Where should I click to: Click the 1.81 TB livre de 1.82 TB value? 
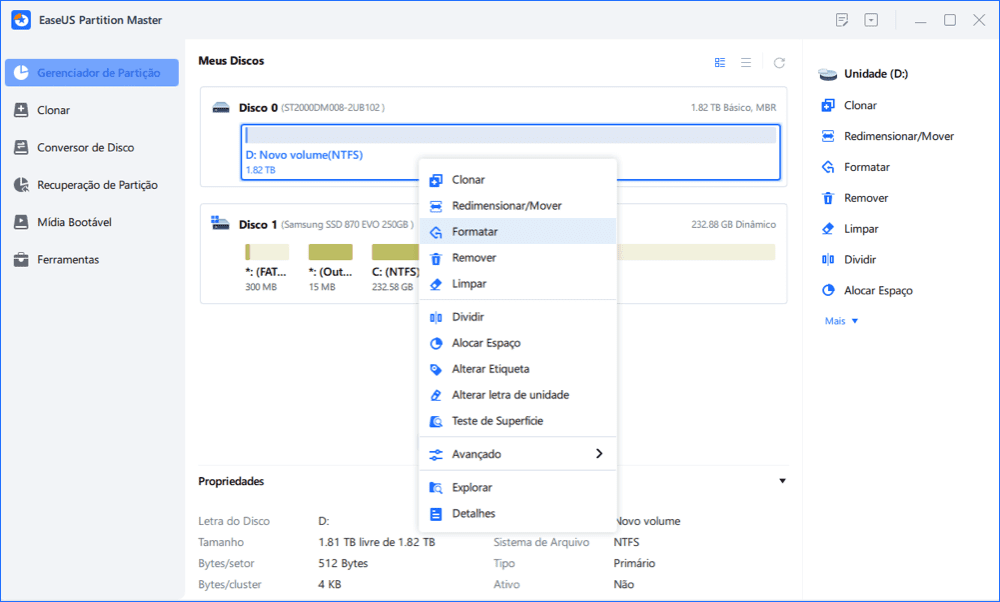[376, 542]
